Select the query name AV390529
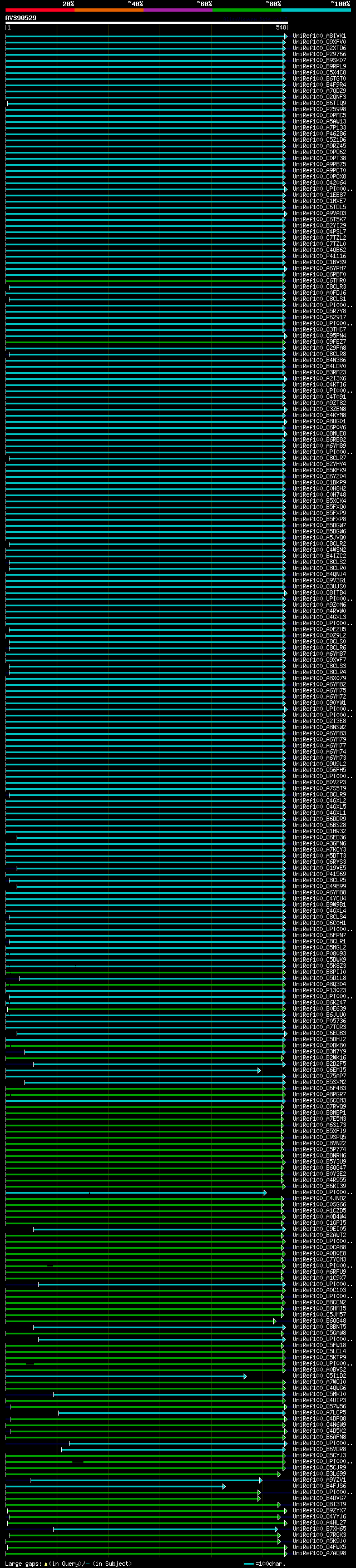 pyautogui.click(x=21, y=18)
